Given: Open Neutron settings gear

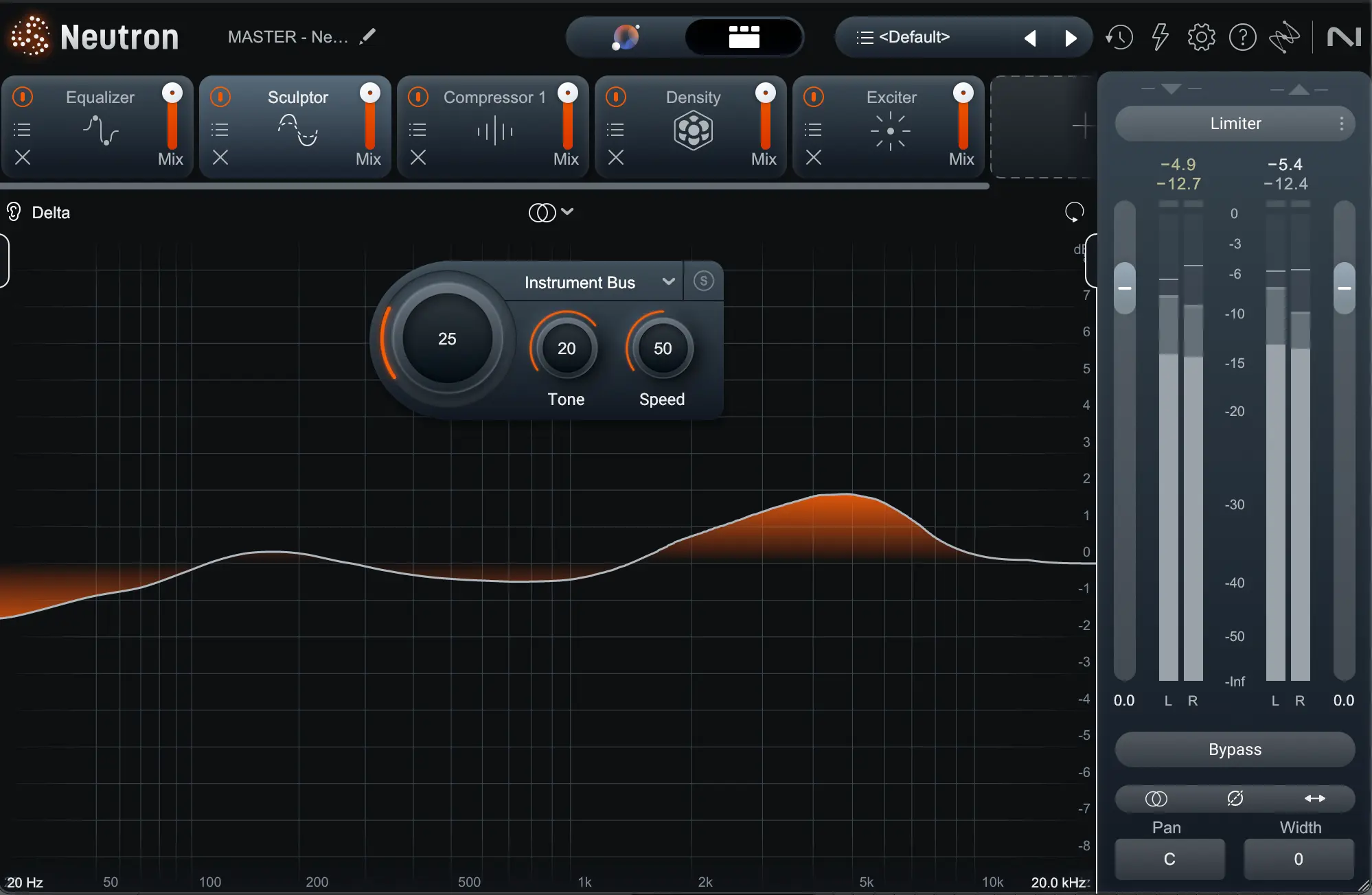Looking at the screenshot, I should tap(1201, 37).
